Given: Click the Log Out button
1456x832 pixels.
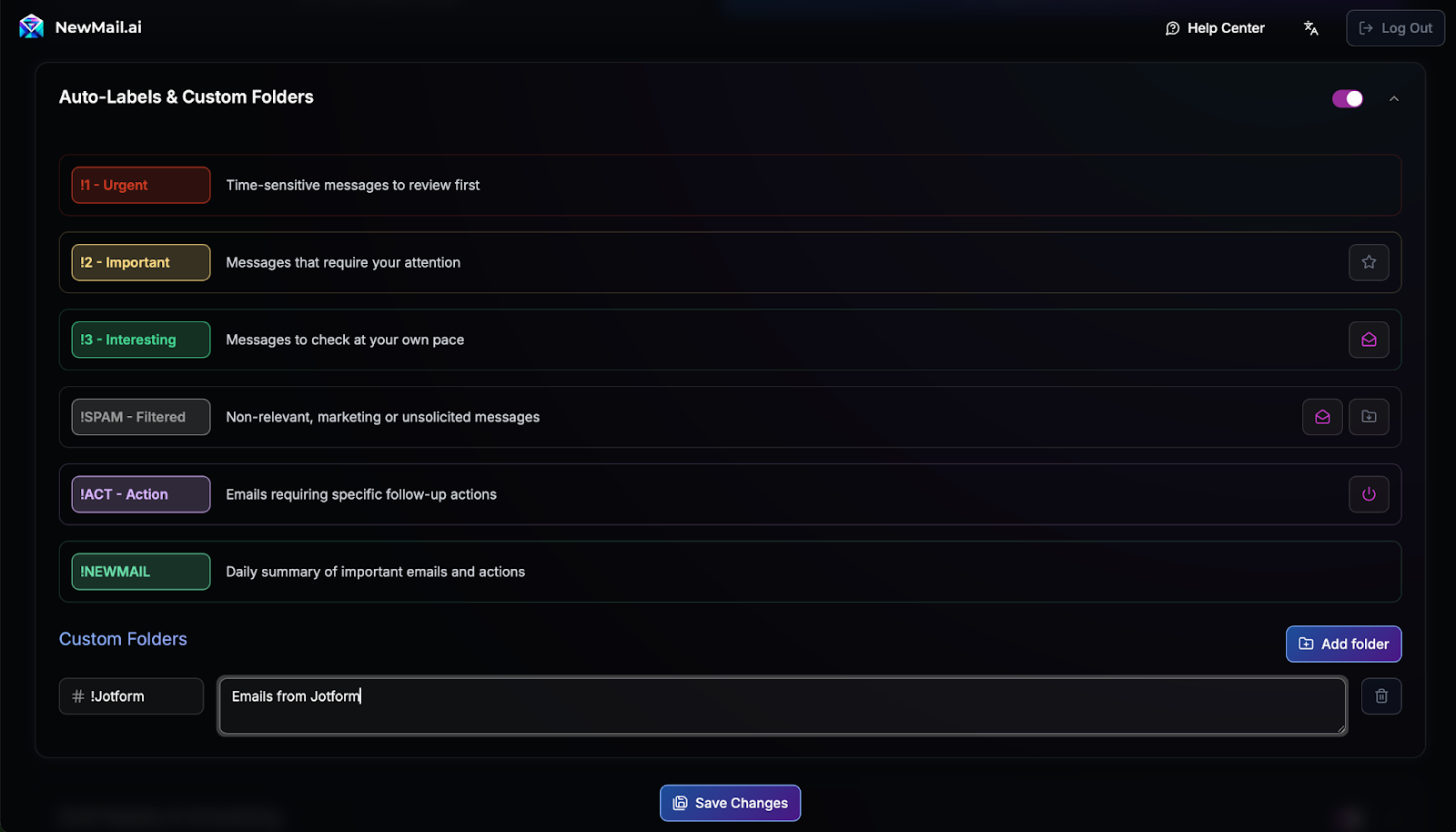Looking at the screenshot, I should (x=1395, y=28).
